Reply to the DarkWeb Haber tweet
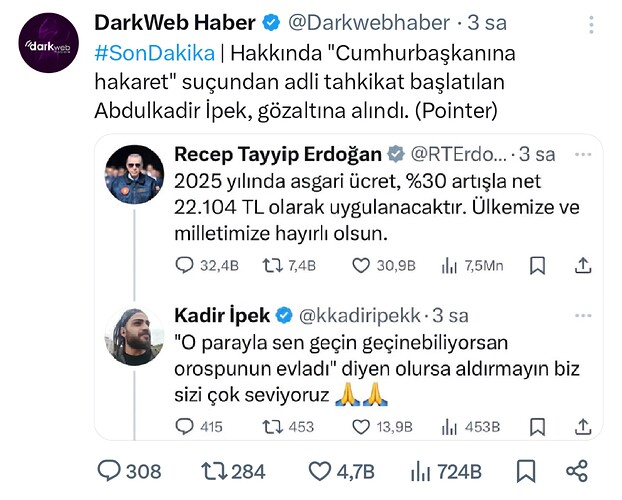 coord(108,471)
